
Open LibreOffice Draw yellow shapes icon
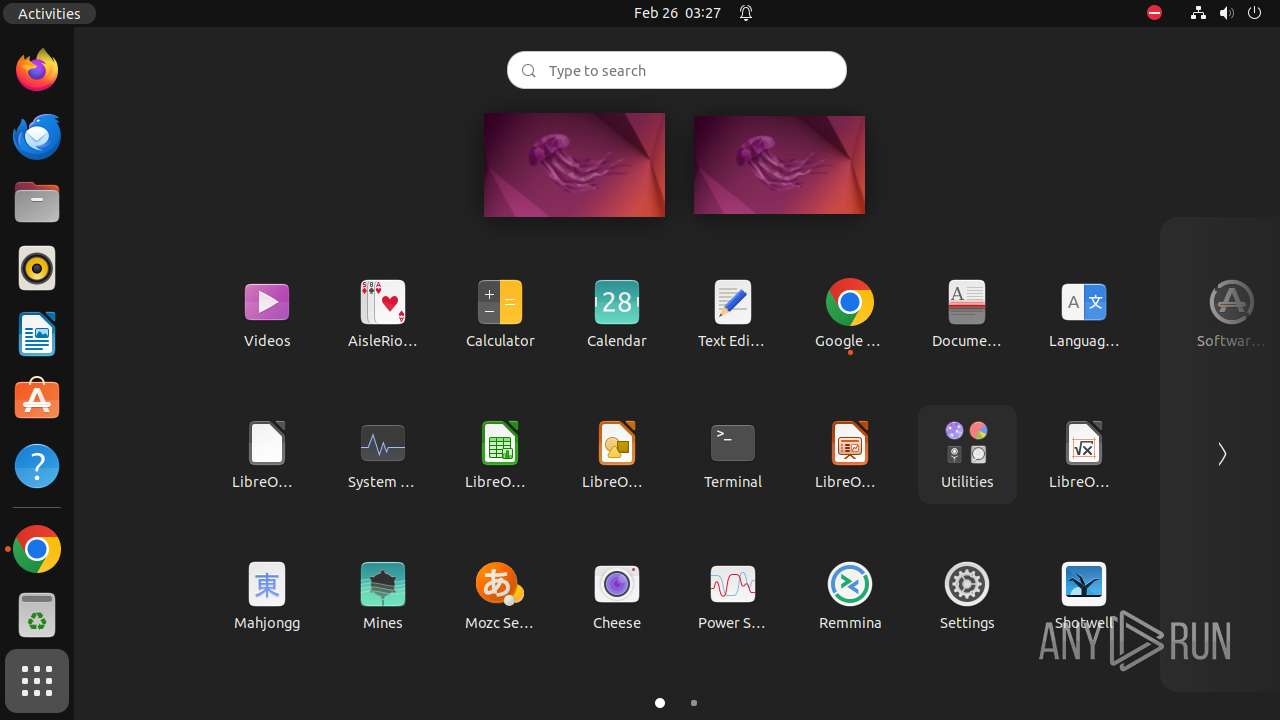(617, 455)
